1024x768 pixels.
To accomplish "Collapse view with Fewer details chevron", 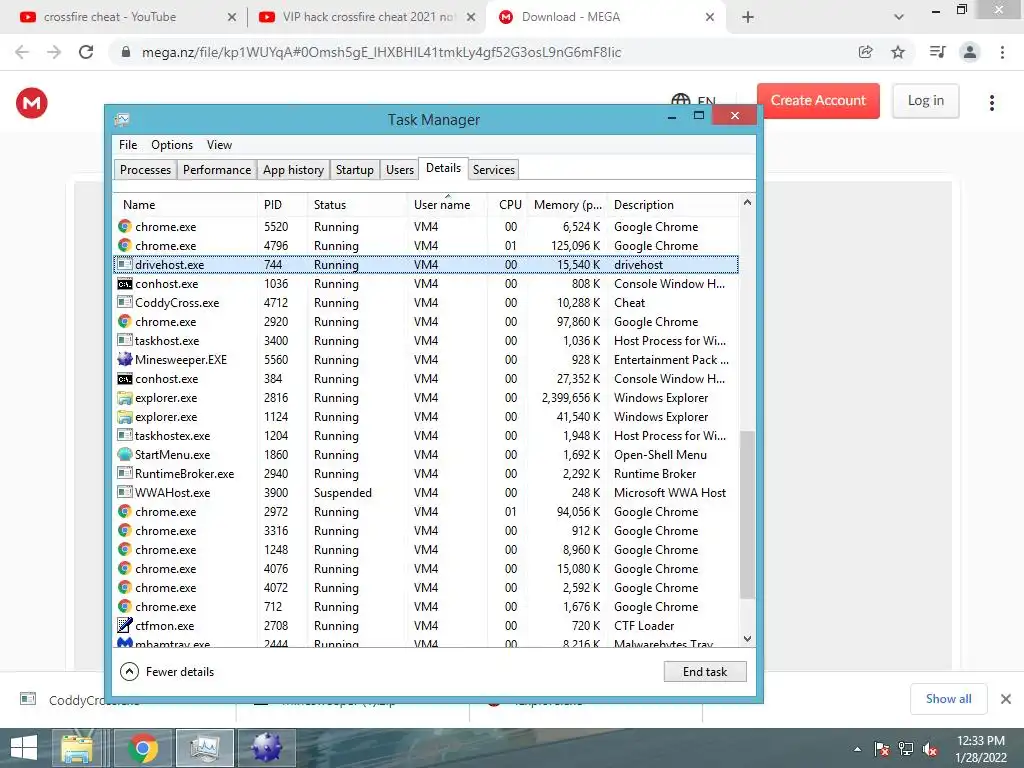I will coord(129,671).
